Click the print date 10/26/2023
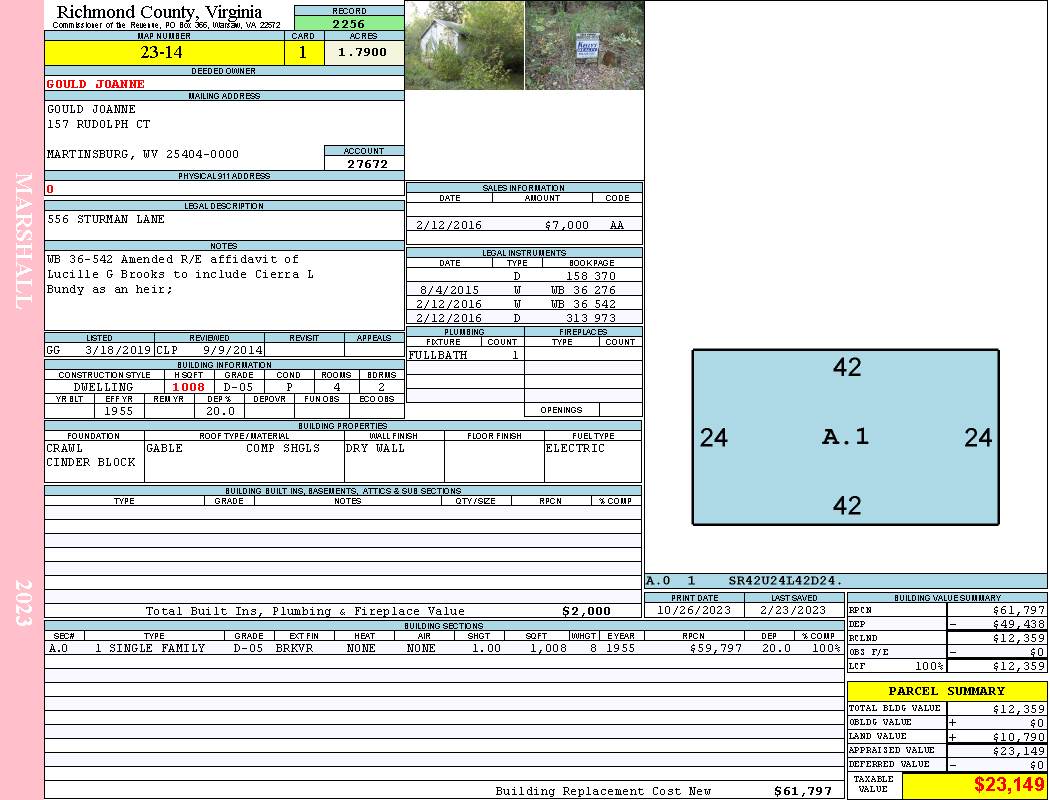This screenshot has height=800, width=1050. click(x=694, y=610)
